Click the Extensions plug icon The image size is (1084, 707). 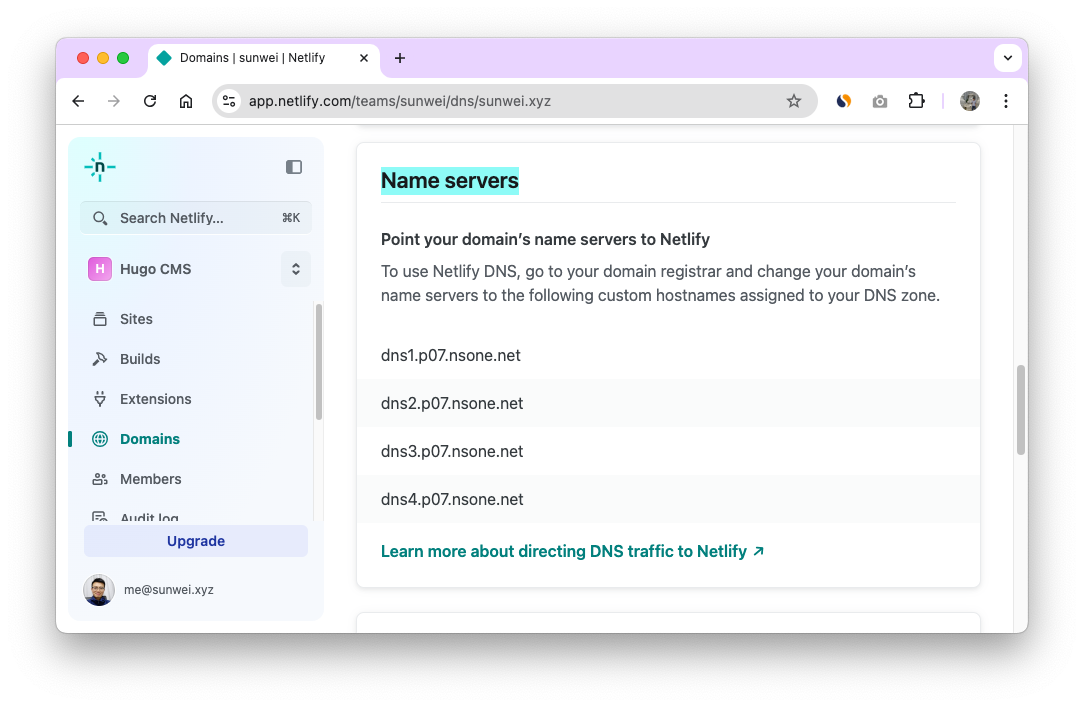(100, 399)
